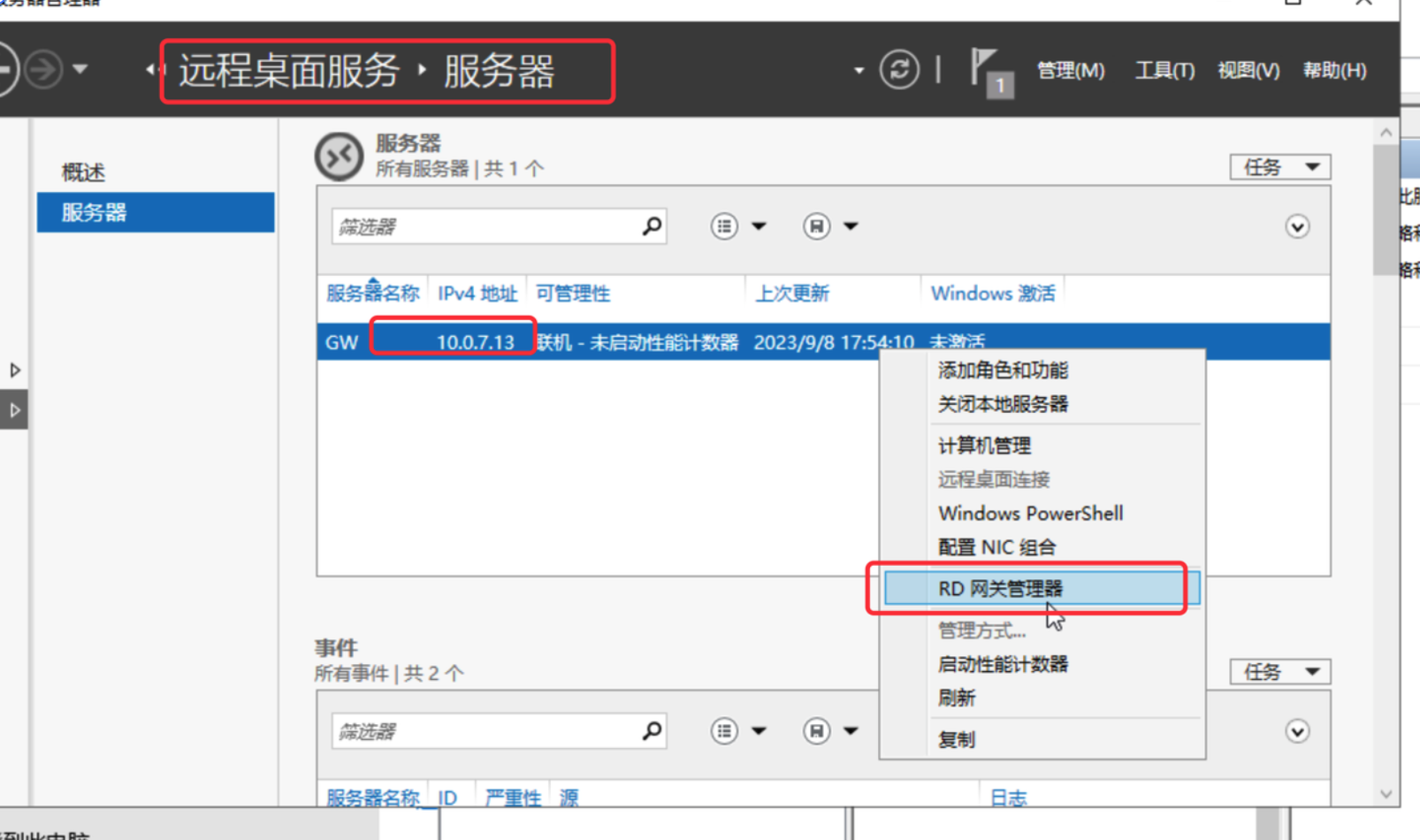The width and height of the screenshot is (1420, 840).
Task: Expand the left edge panel arrow
Action: point(14,370)
